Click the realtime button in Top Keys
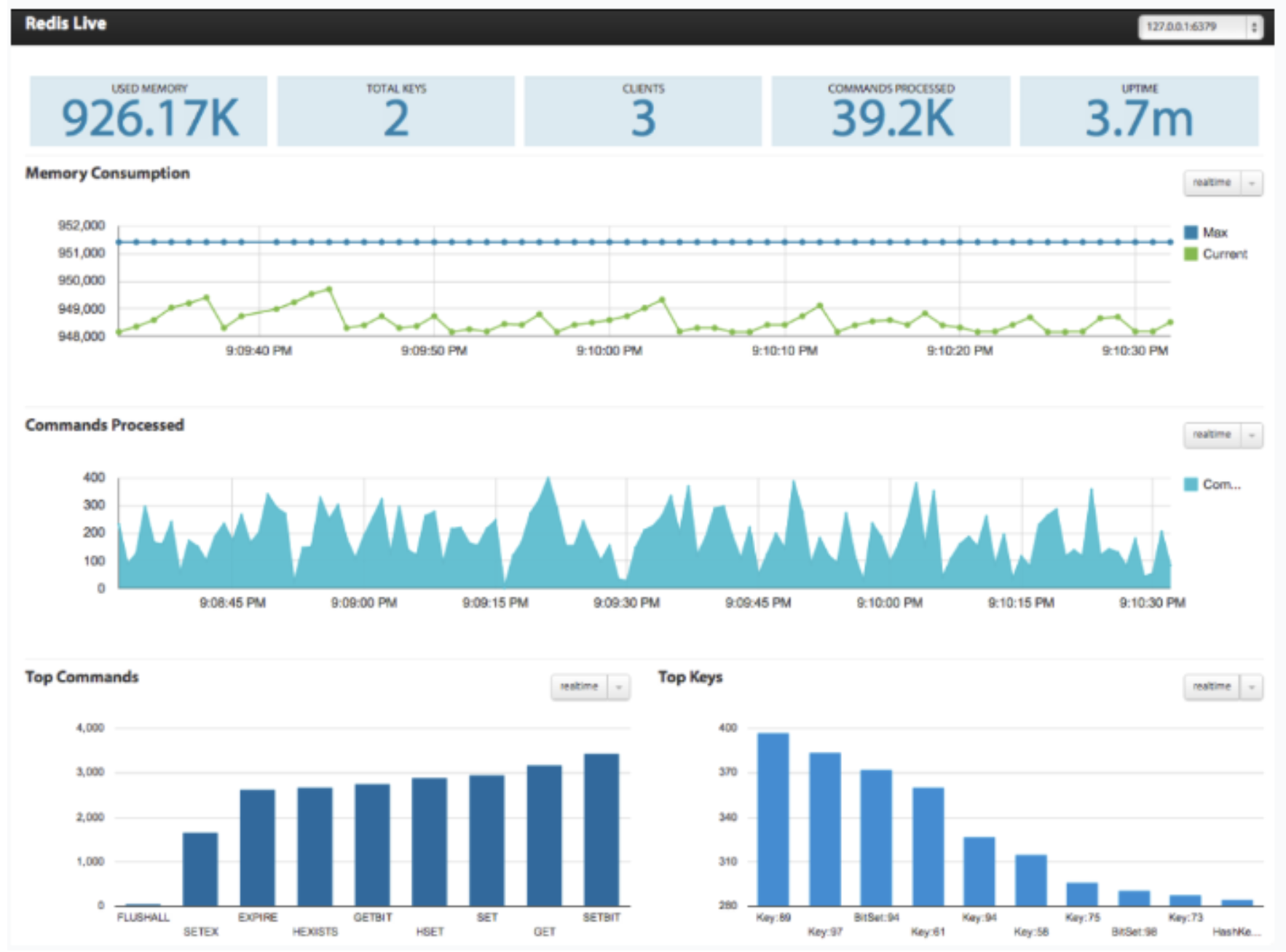 1212,686
